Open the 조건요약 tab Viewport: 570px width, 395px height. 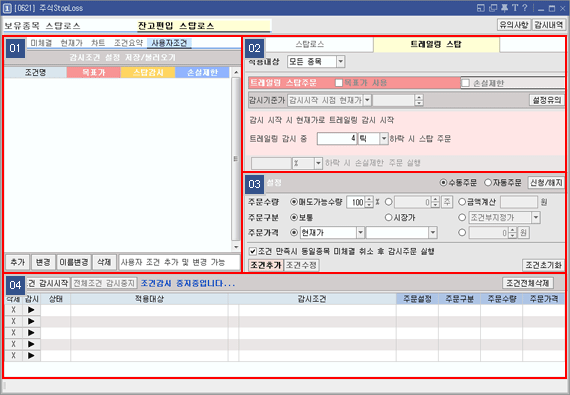pyautogui.click(x=128, y=43)
